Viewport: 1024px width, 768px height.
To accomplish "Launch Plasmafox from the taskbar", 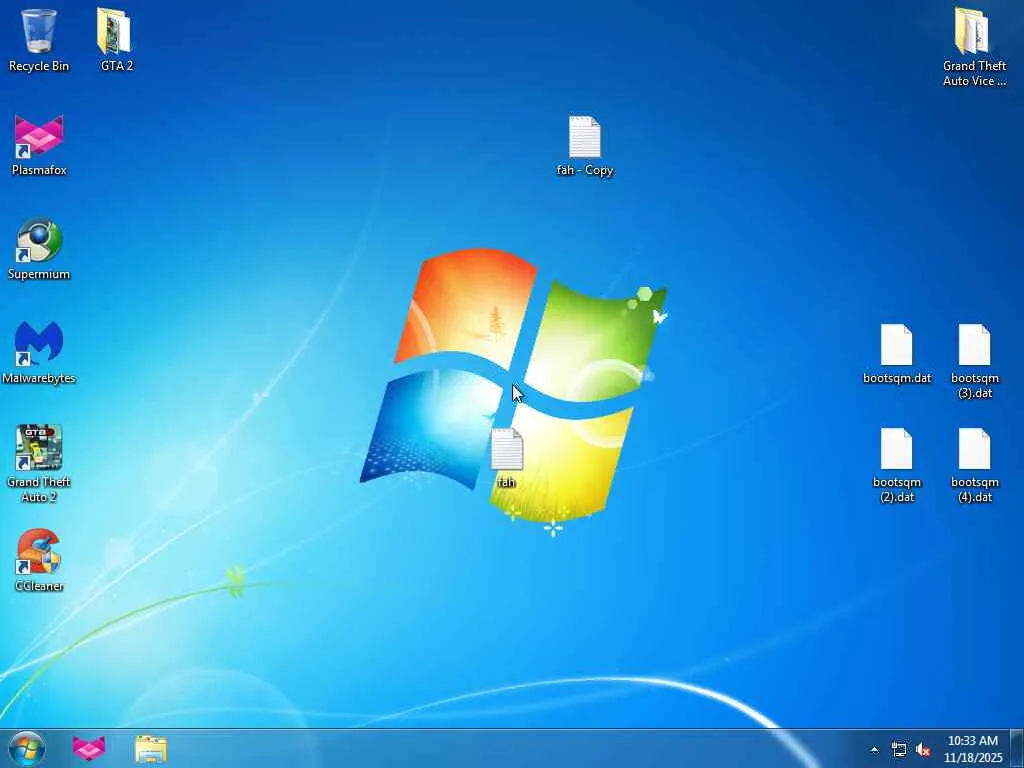I will coord(89,749).
